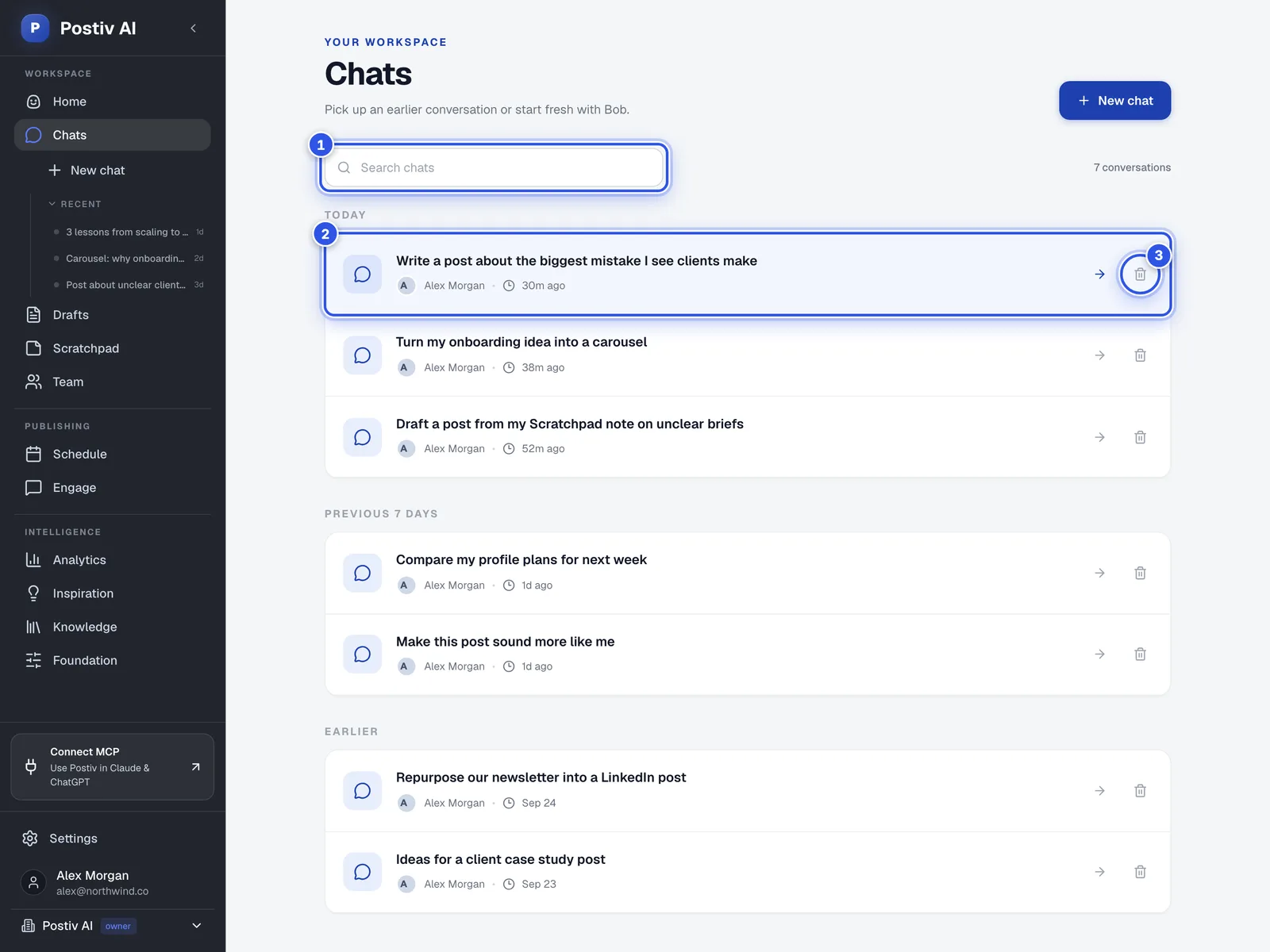Open arrow for the Scratchpad note chat
The height and width of the screenshot is (952, 1270).
[1099, 437]
